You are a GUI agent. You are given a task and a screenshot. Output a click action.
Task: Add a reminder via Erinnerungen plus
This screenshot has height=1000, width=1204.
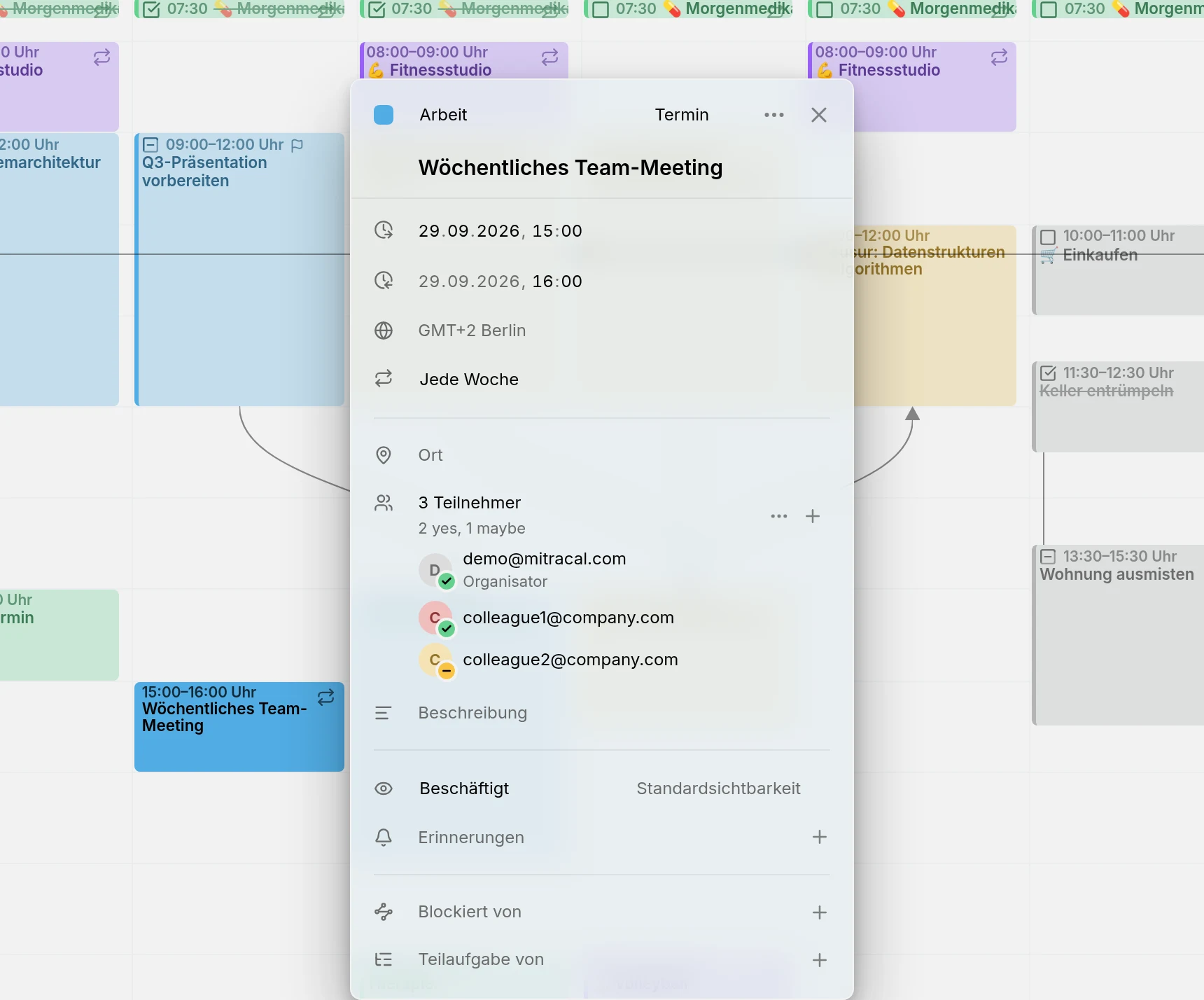[820, 837]
